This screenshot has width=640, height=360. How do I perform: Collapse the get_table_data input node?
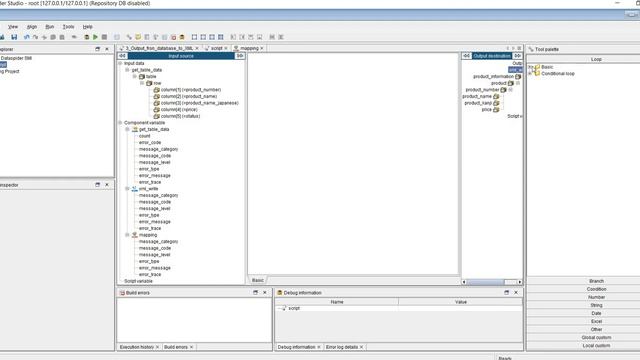[x=127, y=70]
